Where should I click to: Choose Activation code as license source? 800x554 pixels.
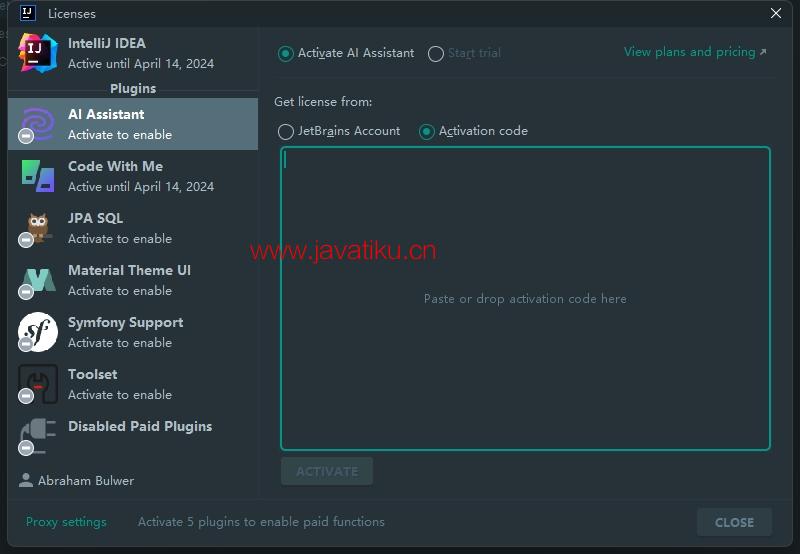click(427, 132)
